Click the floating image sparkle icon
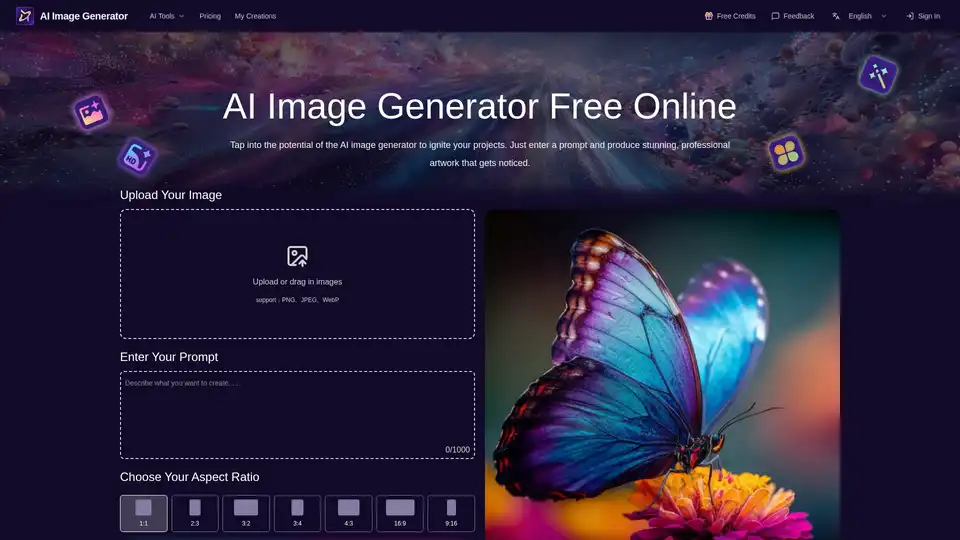The image size is (960, 540). [x=91, y=112]
